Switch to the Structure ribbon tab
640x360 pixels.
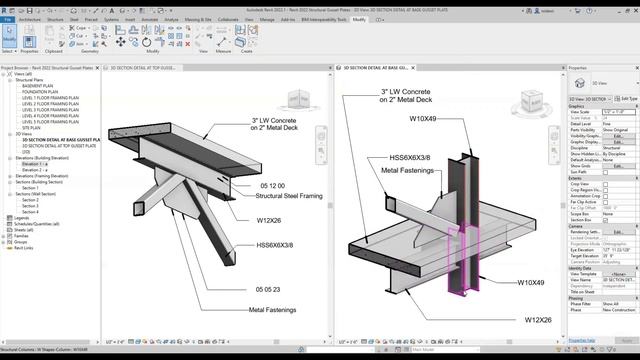(55, 20)
